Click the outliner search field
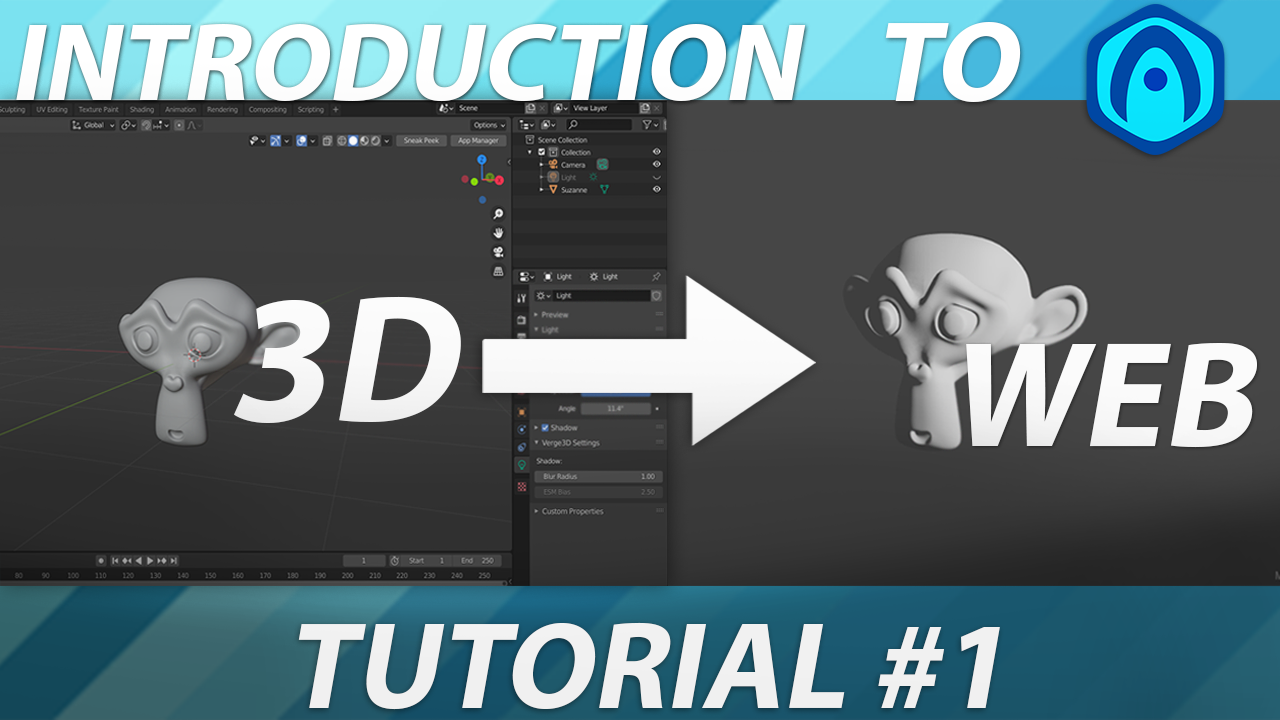Screen dimensions: 1280x720 click(599, 125)
